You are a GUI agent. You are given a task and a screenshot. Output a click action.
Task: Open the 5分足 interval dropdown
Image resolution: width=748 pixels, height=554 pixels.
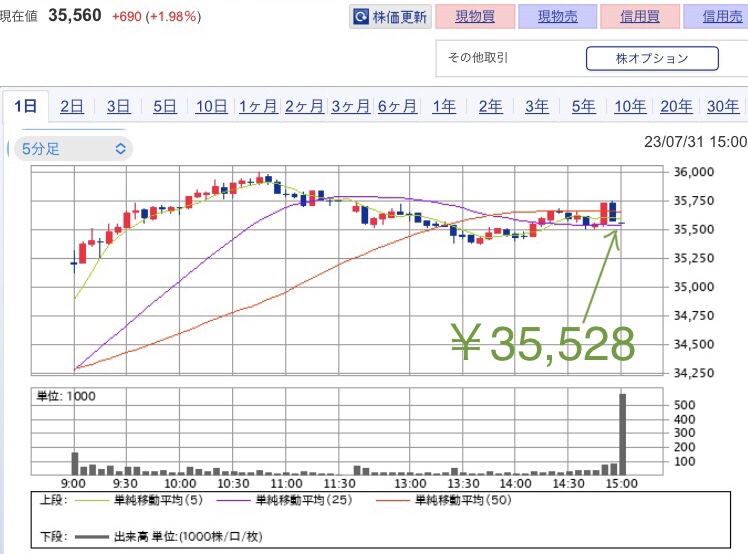pyautogui.click(x=70, y=149)
